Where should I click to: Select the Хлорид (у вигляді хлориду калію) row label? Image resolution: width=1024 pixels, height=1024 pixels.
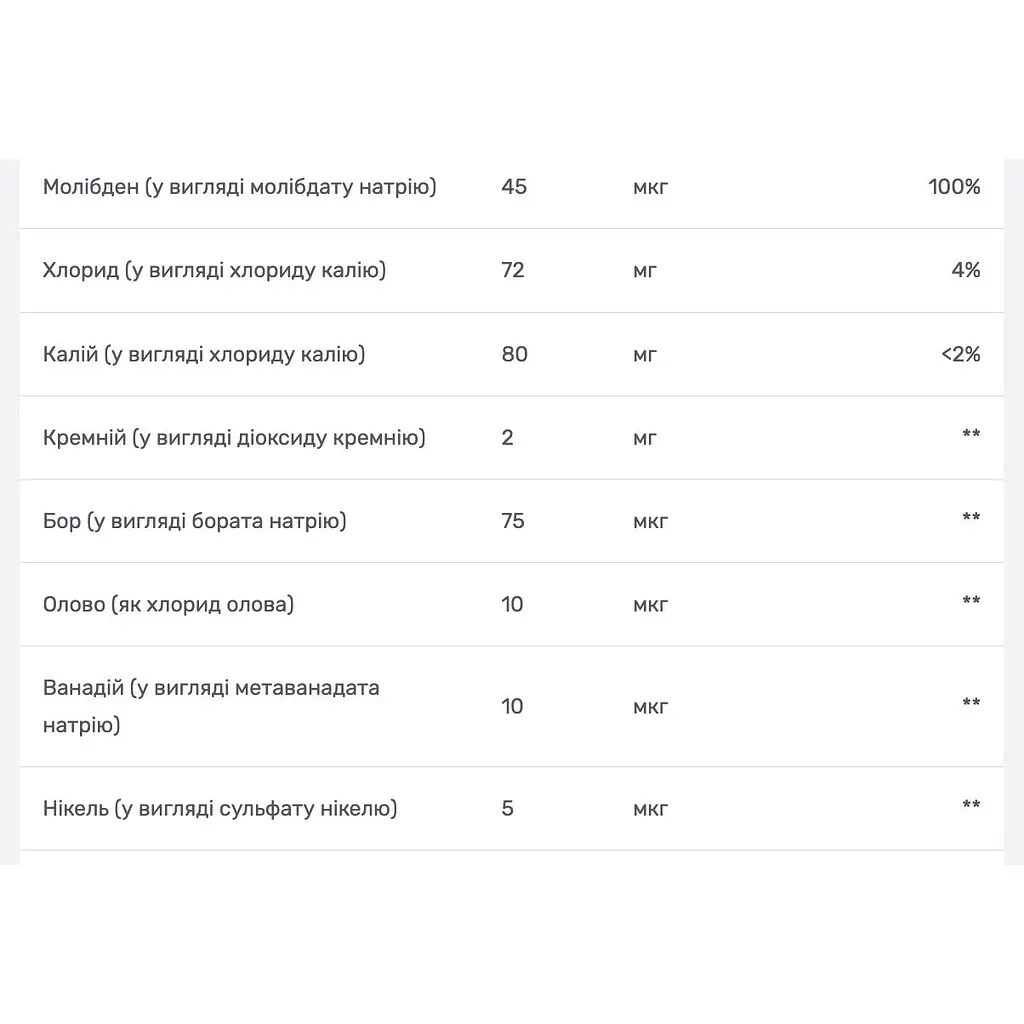214,270
